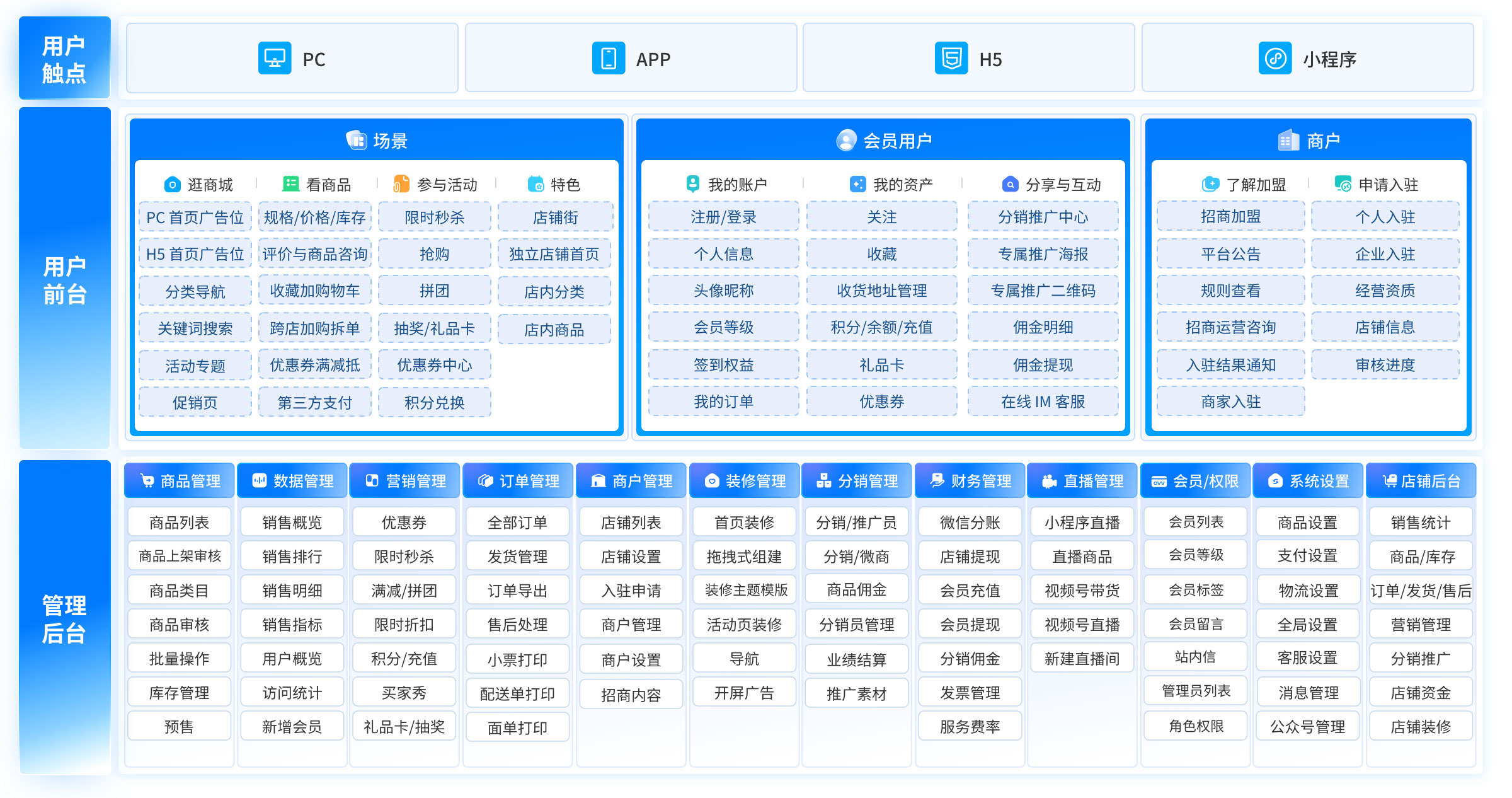This screenshot has height=798, width=1512.
Task: Click the 商品管理 cart icon
Action: [x=147, y=481]
